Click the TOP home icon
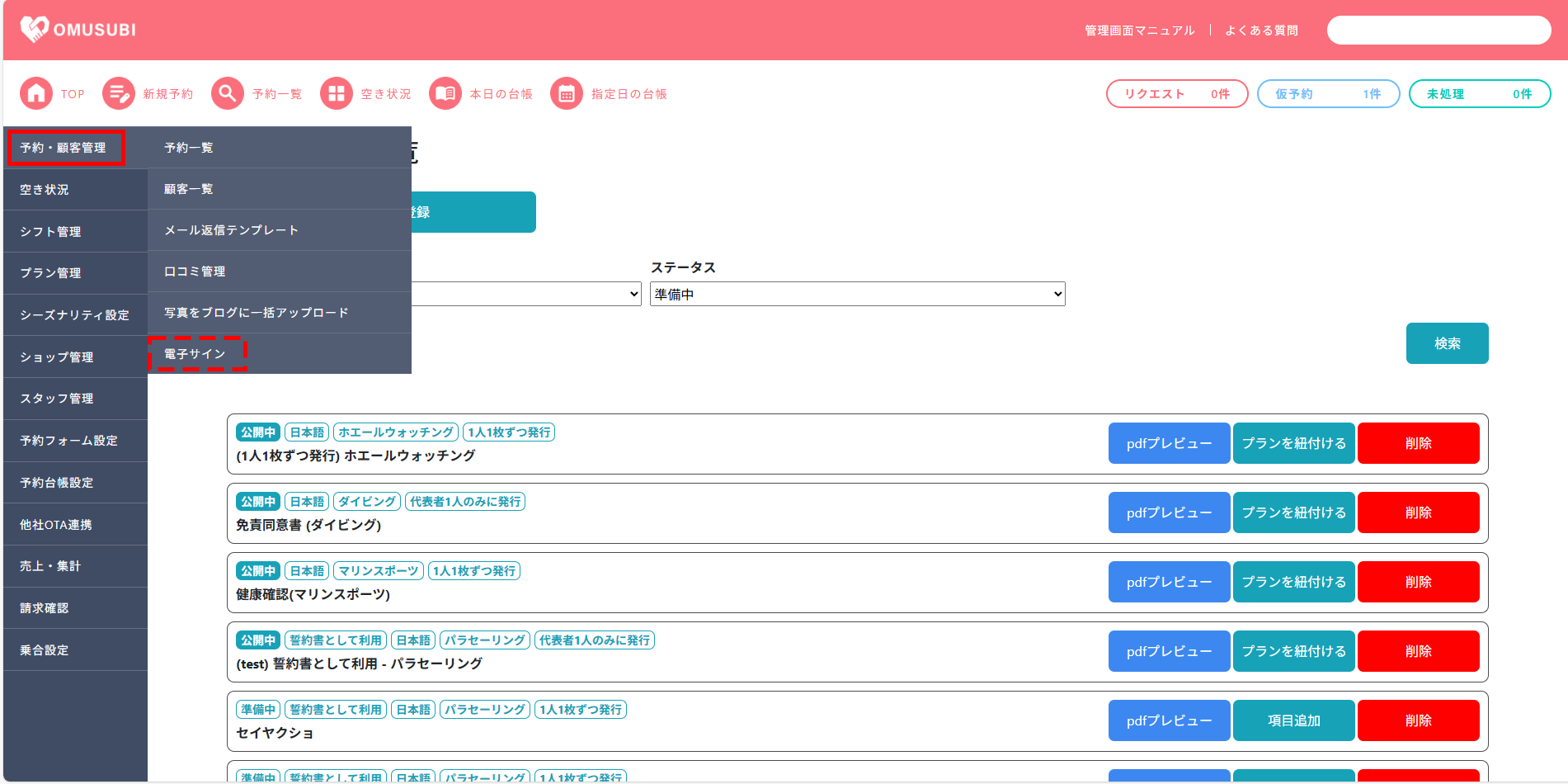Viewport: 1568px width, 784px height. 36,94
